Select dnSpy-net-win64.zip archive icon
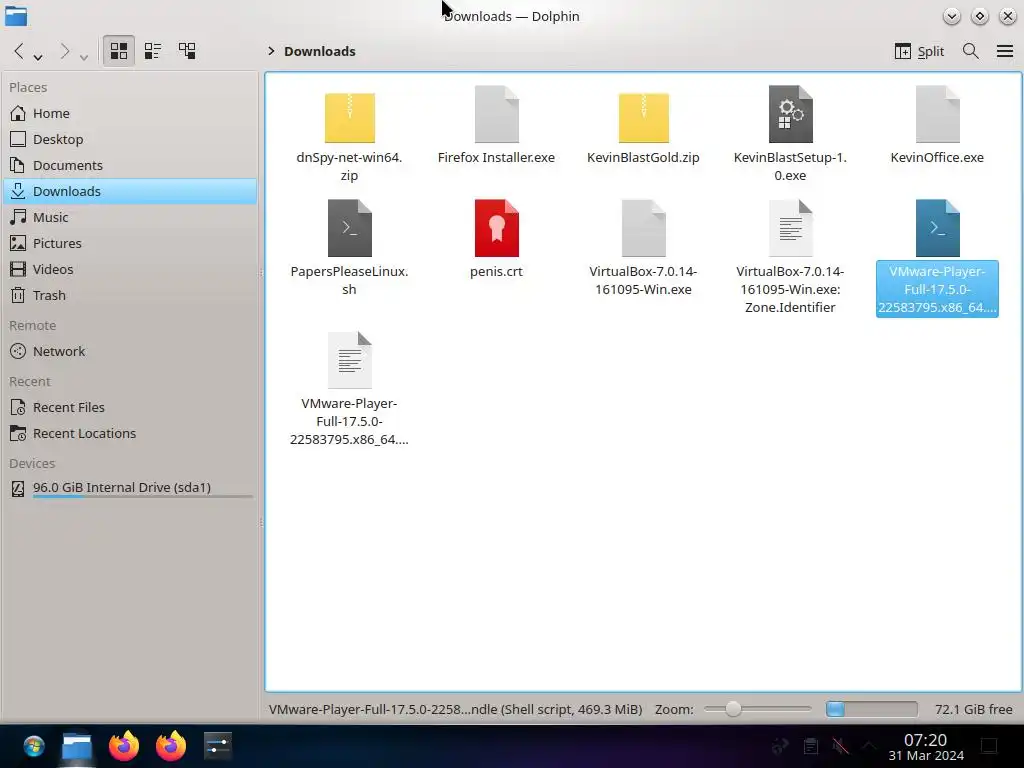Viewport: 1024px width, 768px height. tap(349, 117)
